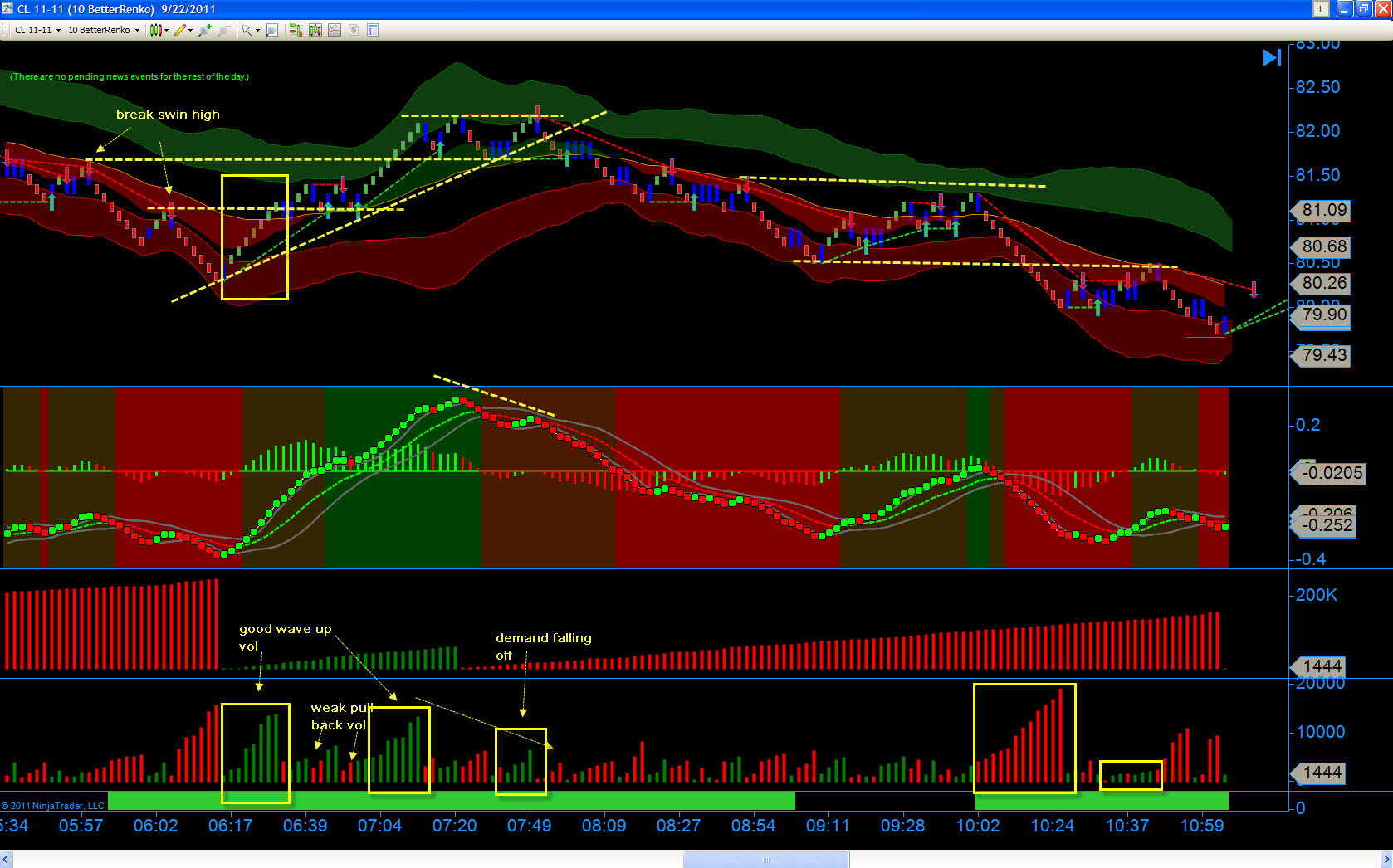The height and width of the screenshot is (868, 1393).
Task: Open the chart style candlestick tool
Action: click(154, 30)
